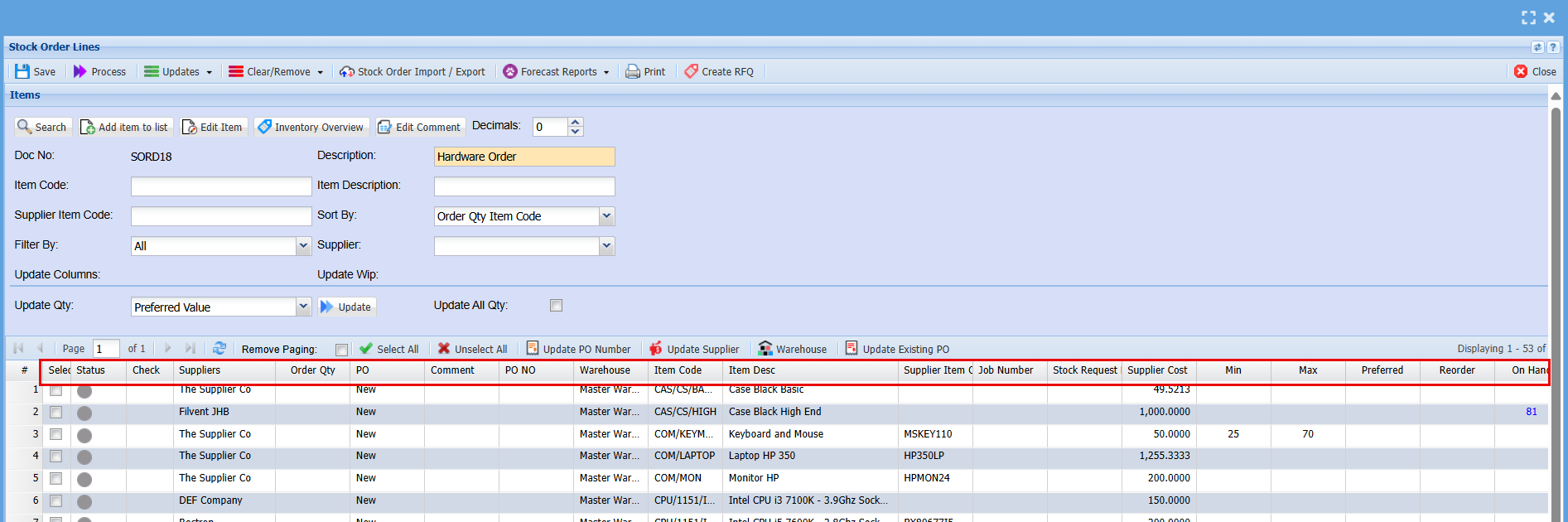The width and height of the screenshot is (1568, 522).
Task: Open the Filter By dropdown
Action: pos(303,246)
